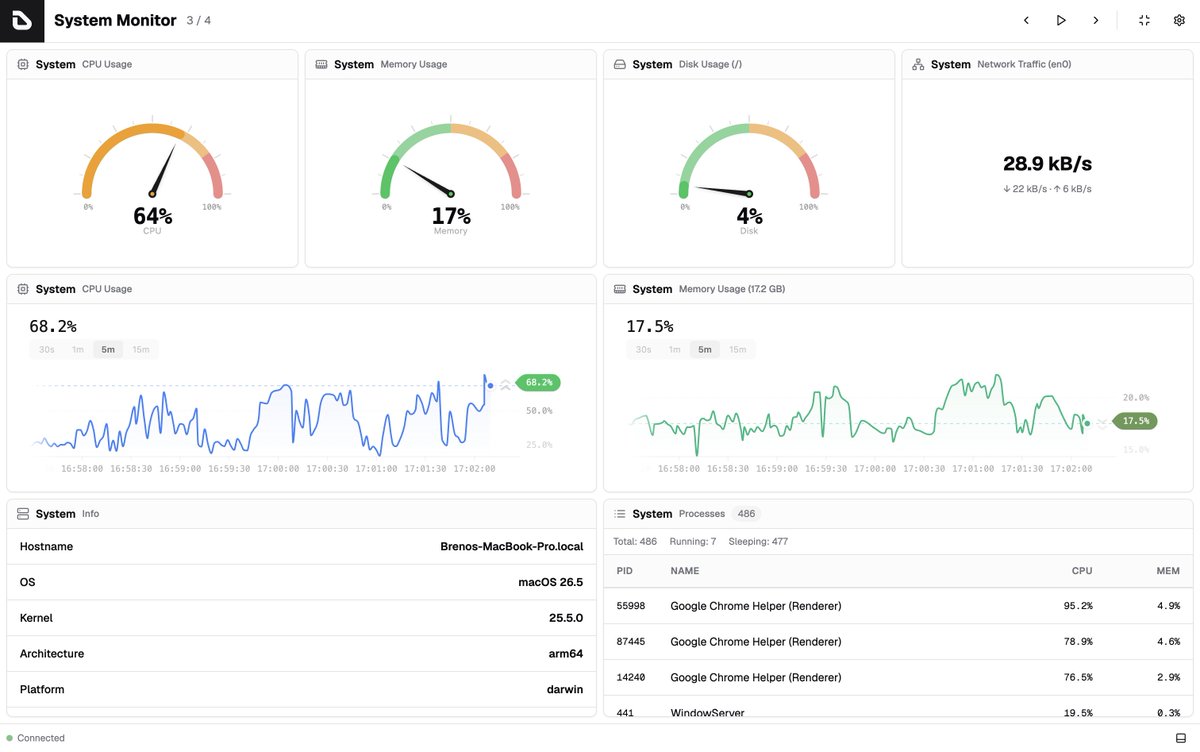Click the 4.9% memory cell
The image size is (1200, 752).
coord(1168,606)
